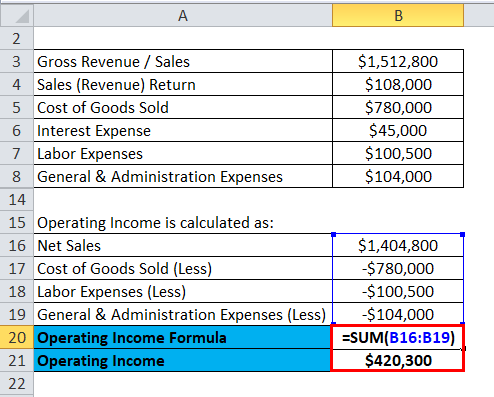Select row 14 header
Viewport: 494px width, 397px height.
17,199
